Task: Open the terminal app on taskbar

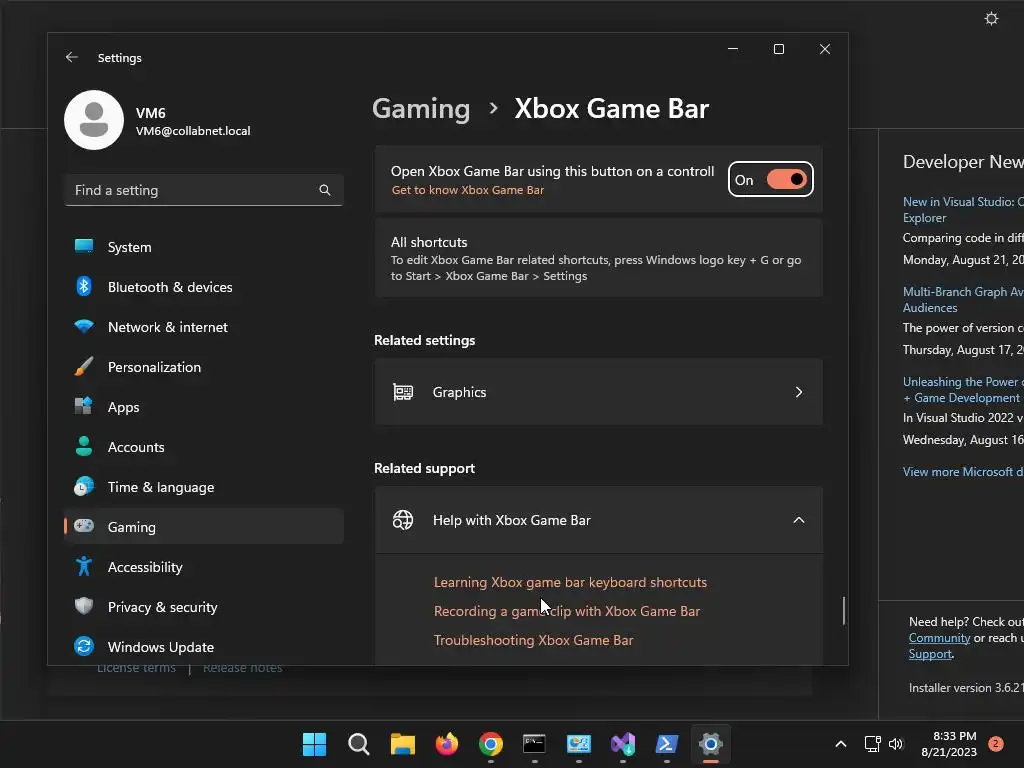Action: (x=534, y=744)
